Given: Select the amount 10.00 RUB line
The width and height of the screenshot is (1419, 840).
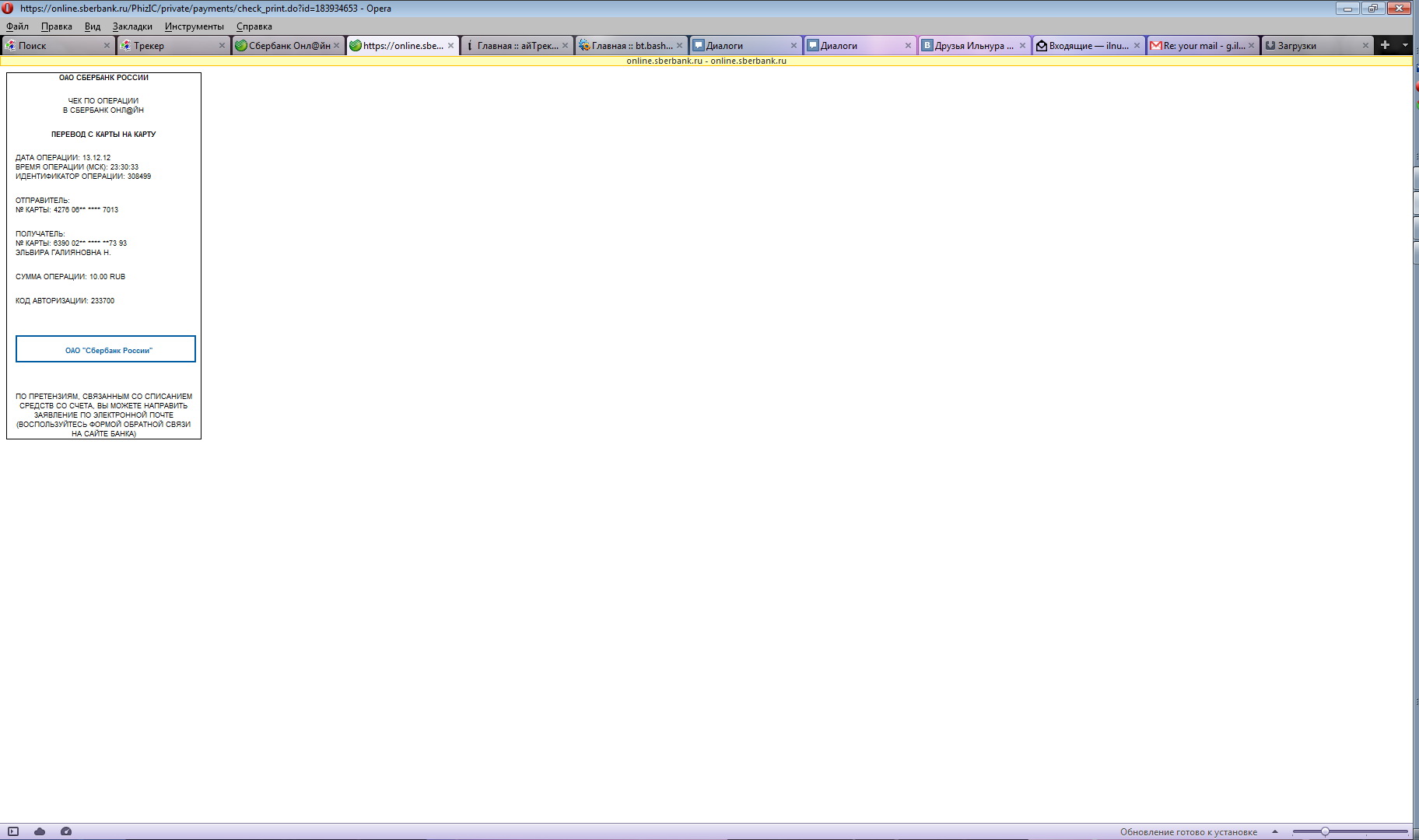Looking at the screenshot, I should pyautogui.click(x=70, y=277).
